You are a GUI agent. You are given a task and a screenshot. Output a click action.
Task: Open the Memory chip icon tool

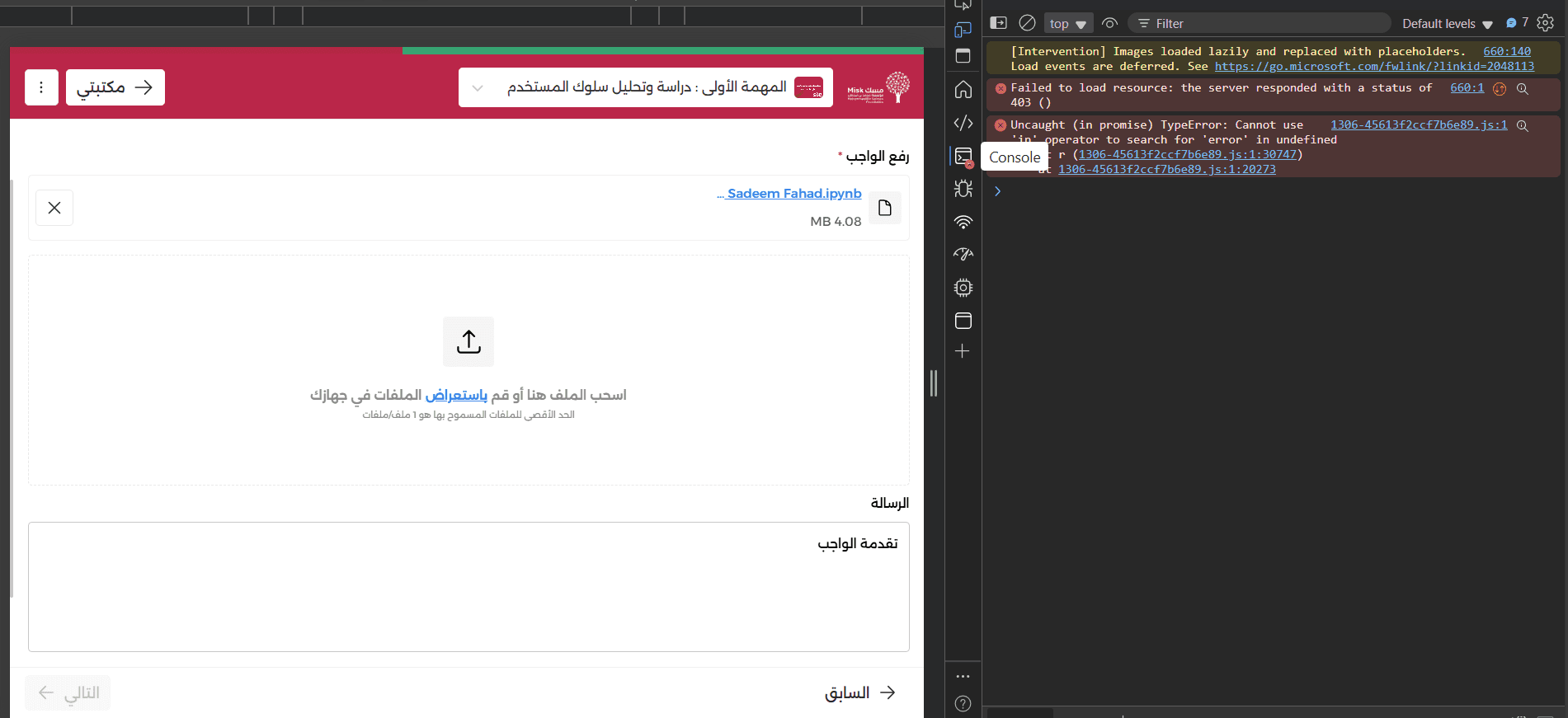coord(963,288)
